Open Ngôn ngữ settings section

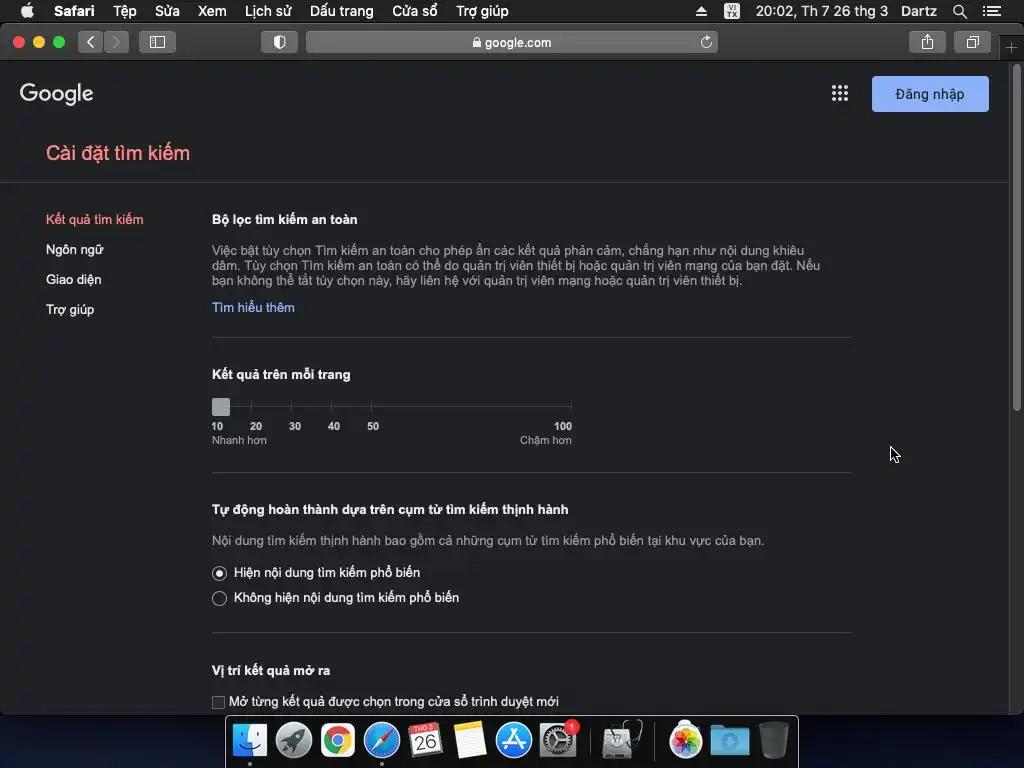coord(74,249)
